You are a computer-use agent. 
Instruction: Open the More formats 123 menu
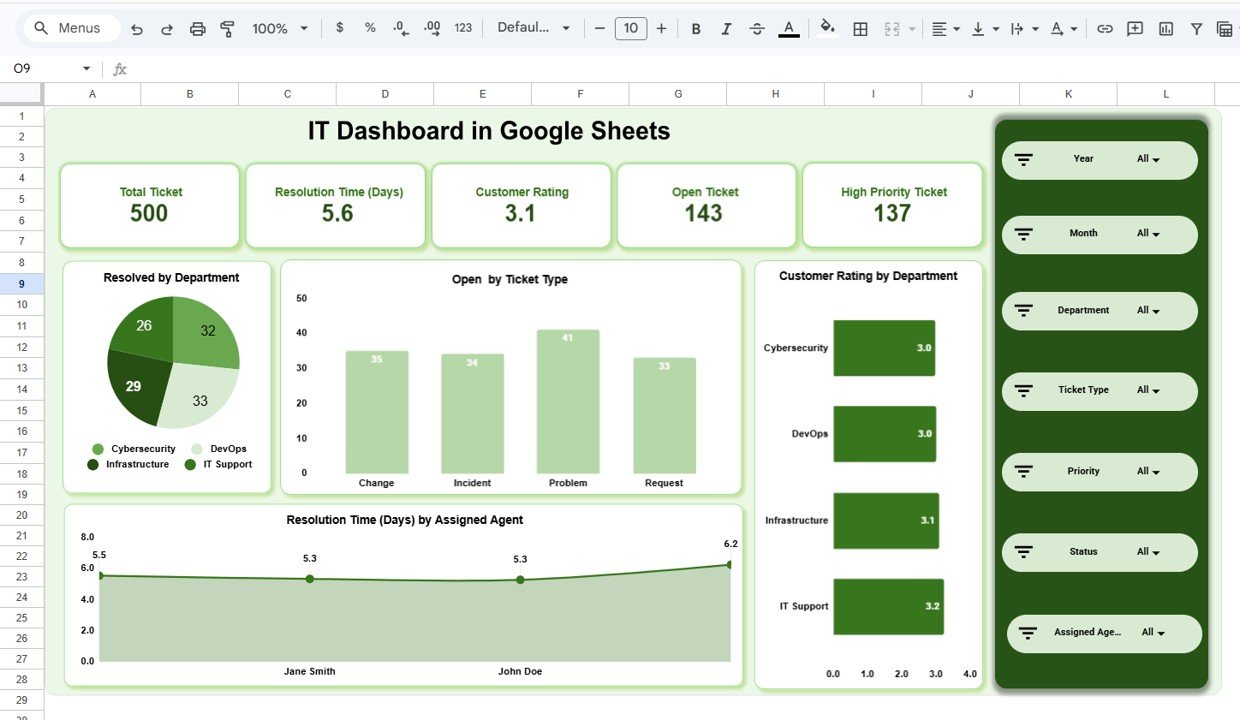[463, 28]
